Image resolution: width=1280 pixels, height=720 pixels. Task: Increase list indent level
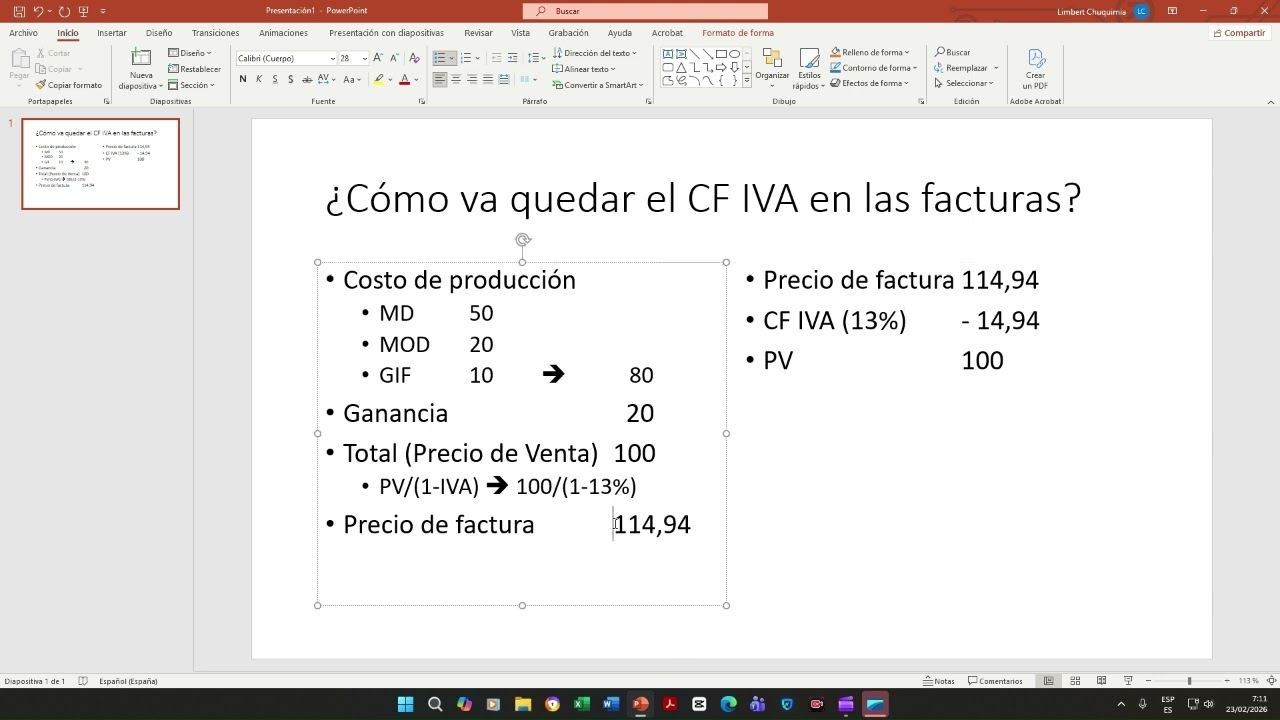click(x=513, y=58)
